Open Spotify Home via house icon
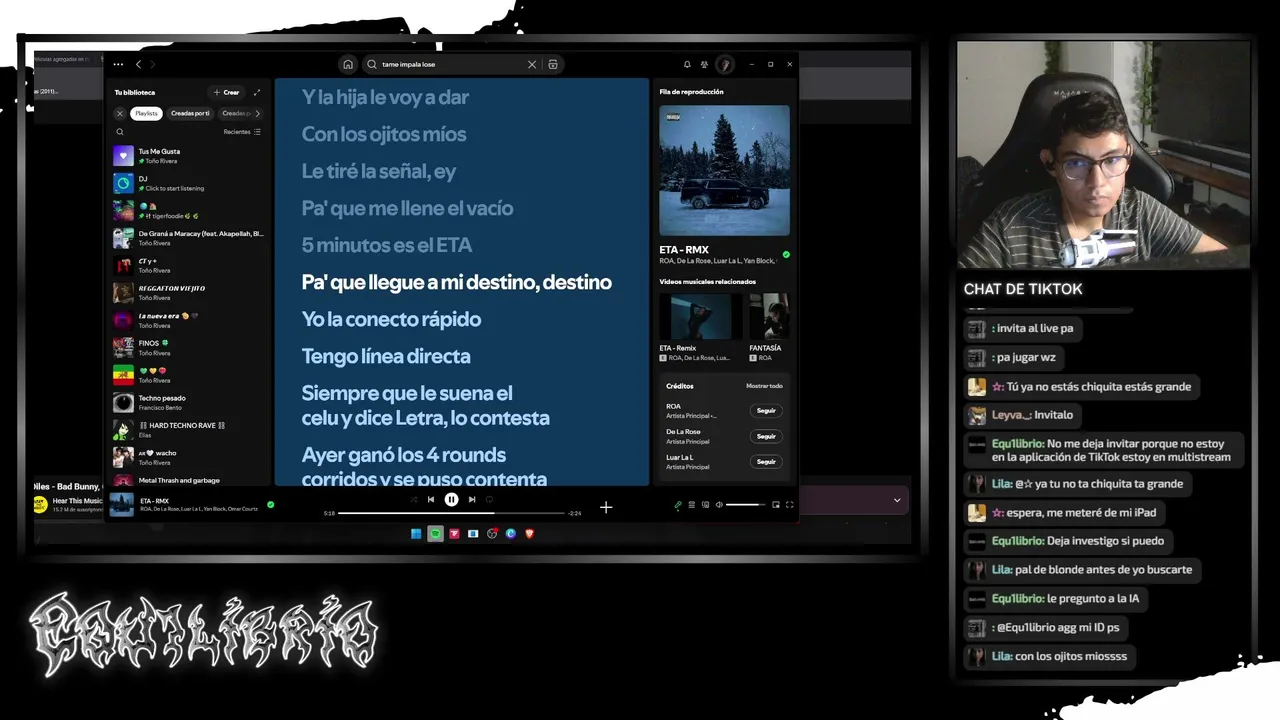The width and height of the screenshot is (1280, 720). point(347,64)
